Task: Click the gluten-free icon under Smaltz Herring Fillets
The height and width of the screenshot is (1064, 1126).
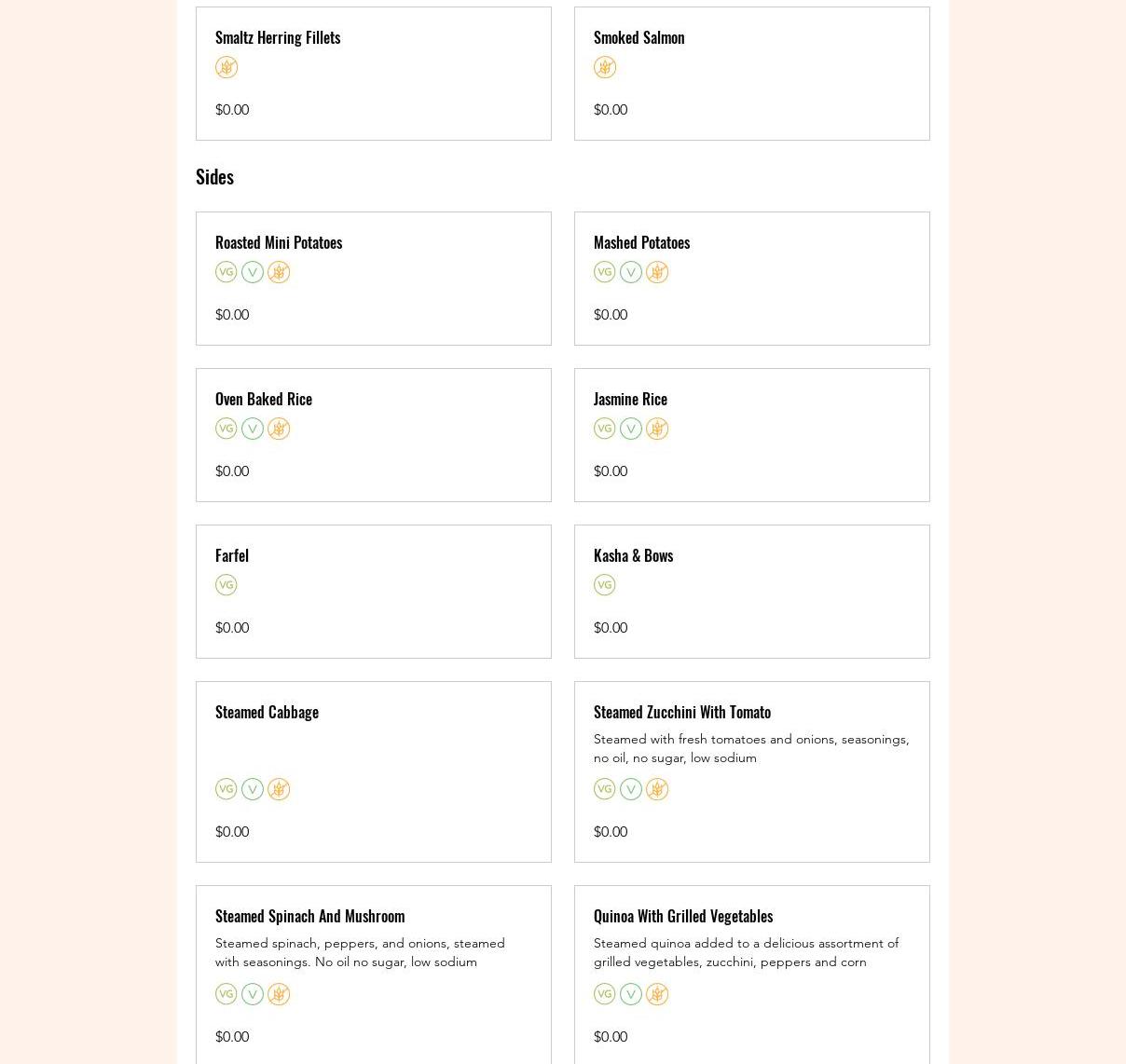Action: tap(227, 67)
